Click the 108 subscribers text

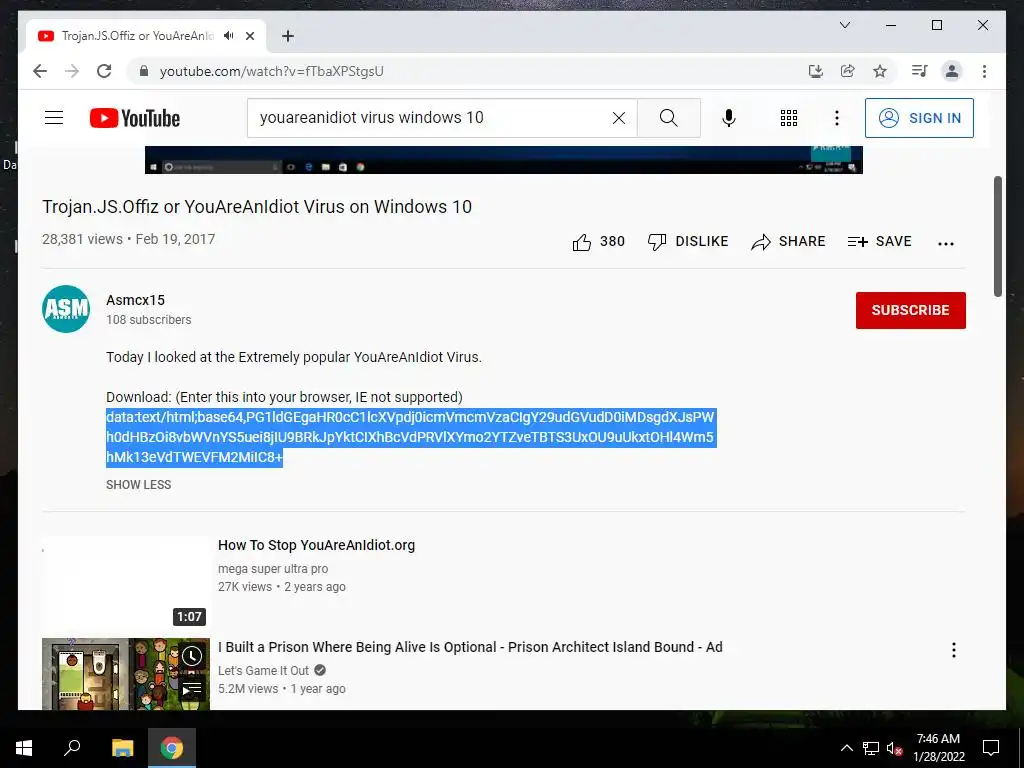pos(149,320)
